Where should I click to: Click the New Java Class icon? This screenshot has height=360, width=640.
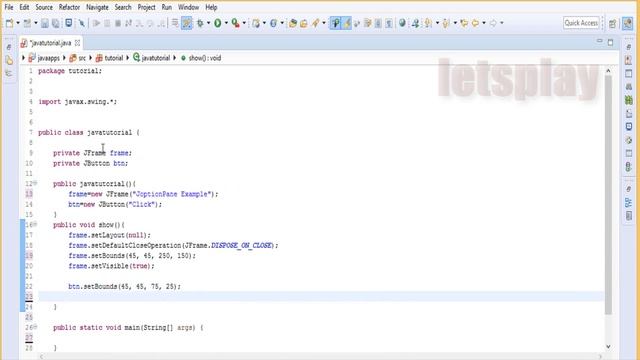coord(273,23)
